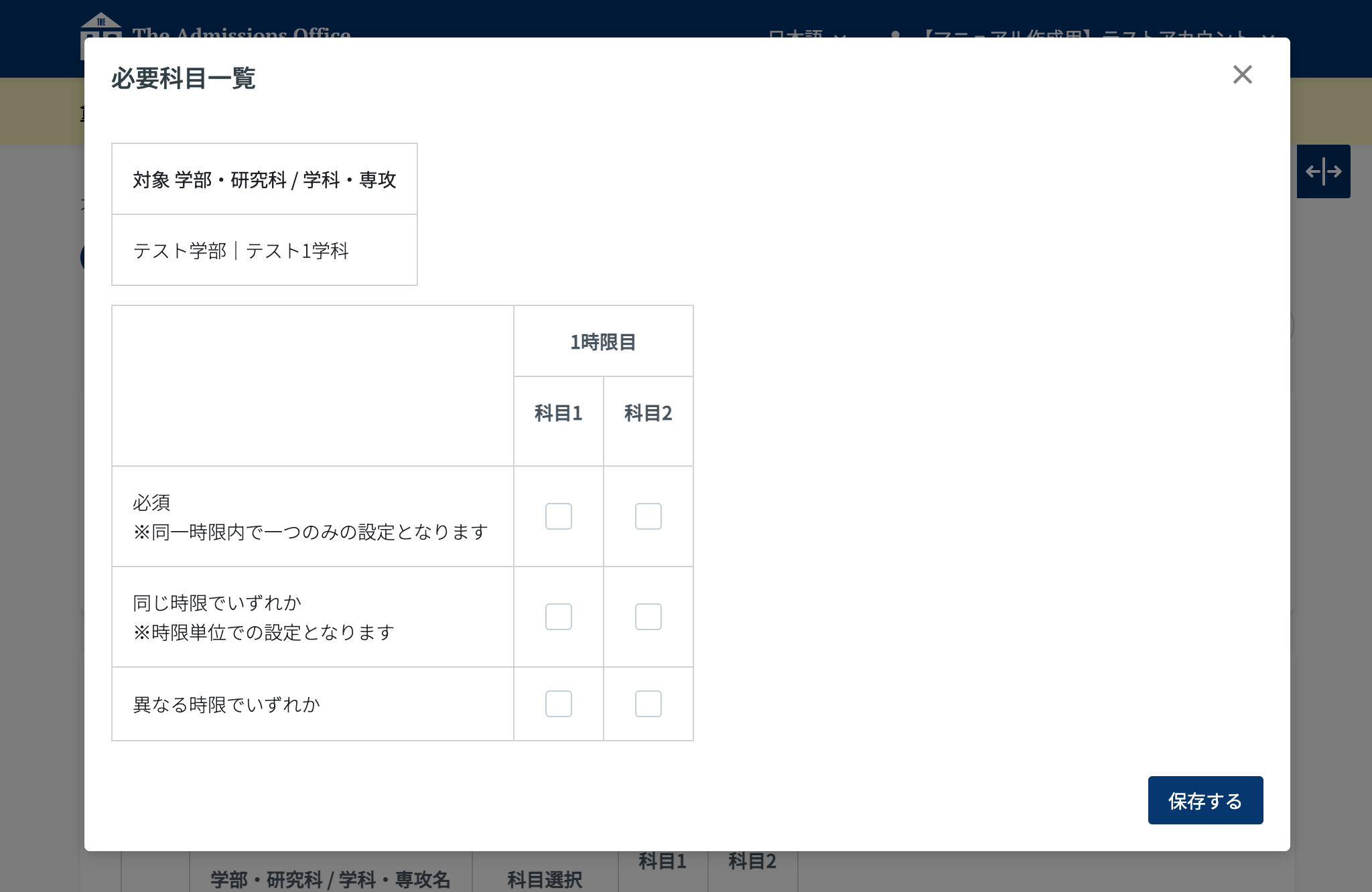Check 必須 checkbox for 科目1
Image resolution: width=1372 pixels, height=892 pixels.
point(558,516)
